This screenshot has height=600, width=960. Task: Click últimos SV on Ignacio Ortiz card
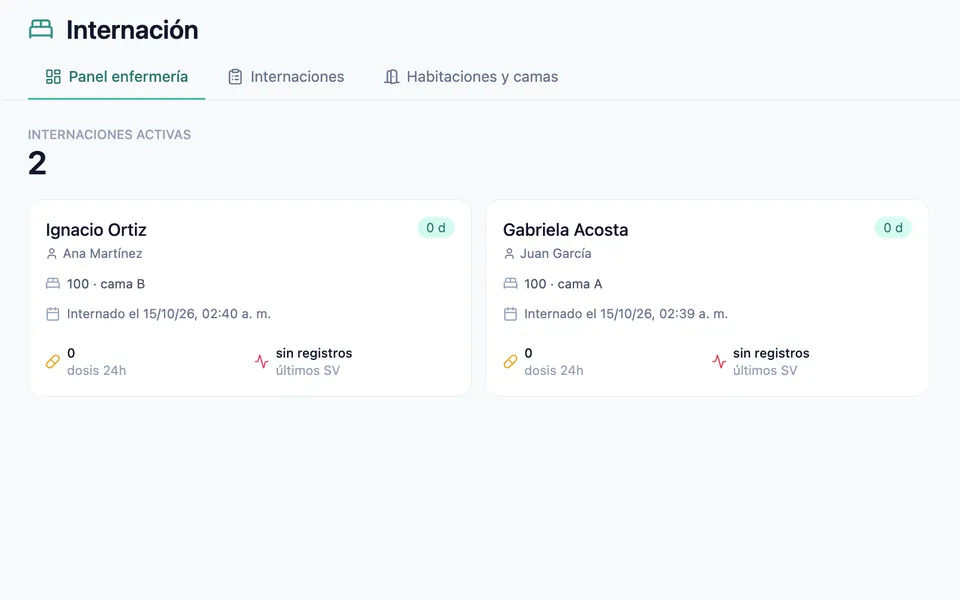308,370
